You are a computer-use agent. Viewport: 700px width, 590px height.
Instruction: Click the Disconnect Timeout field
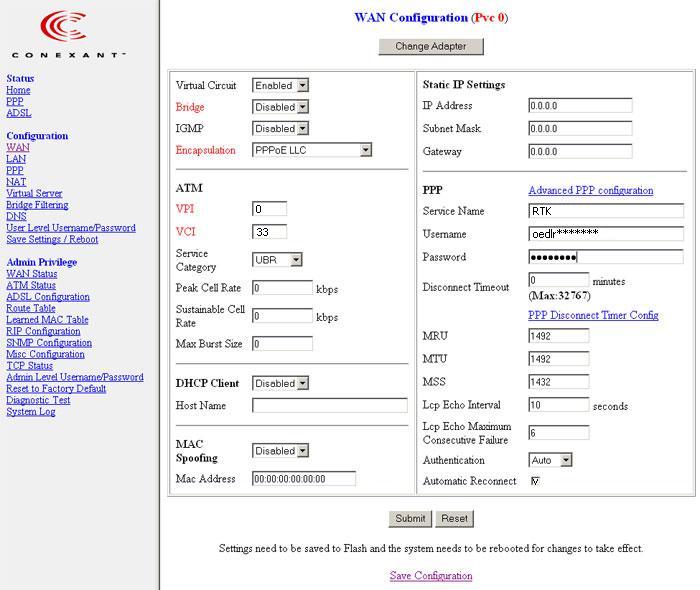pyautogui.click(x=558, y=280)
